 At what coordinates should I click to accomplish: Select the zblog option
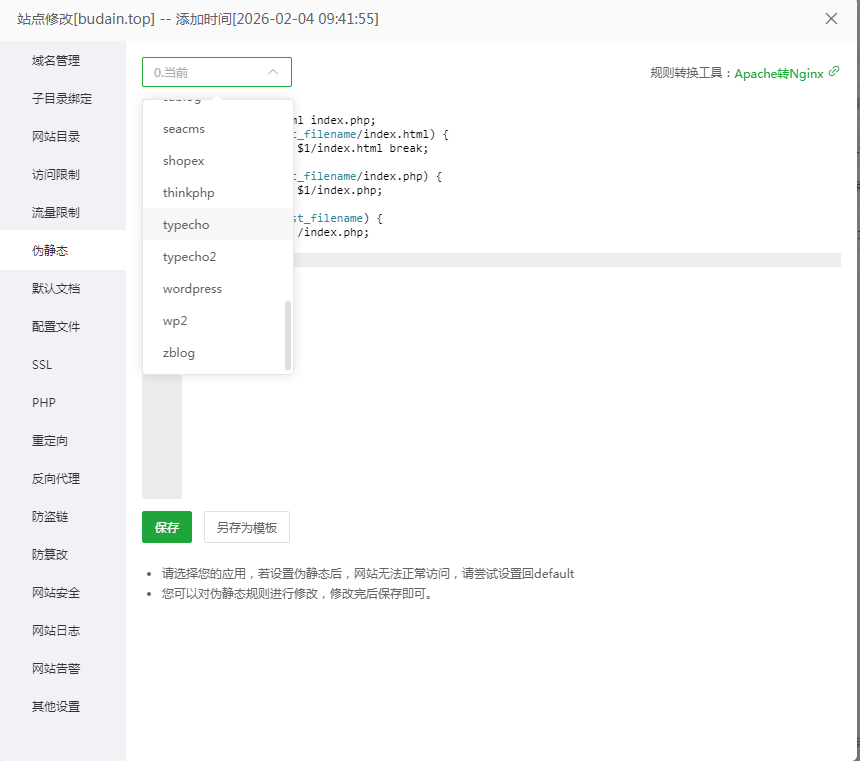tap(179, 353)
